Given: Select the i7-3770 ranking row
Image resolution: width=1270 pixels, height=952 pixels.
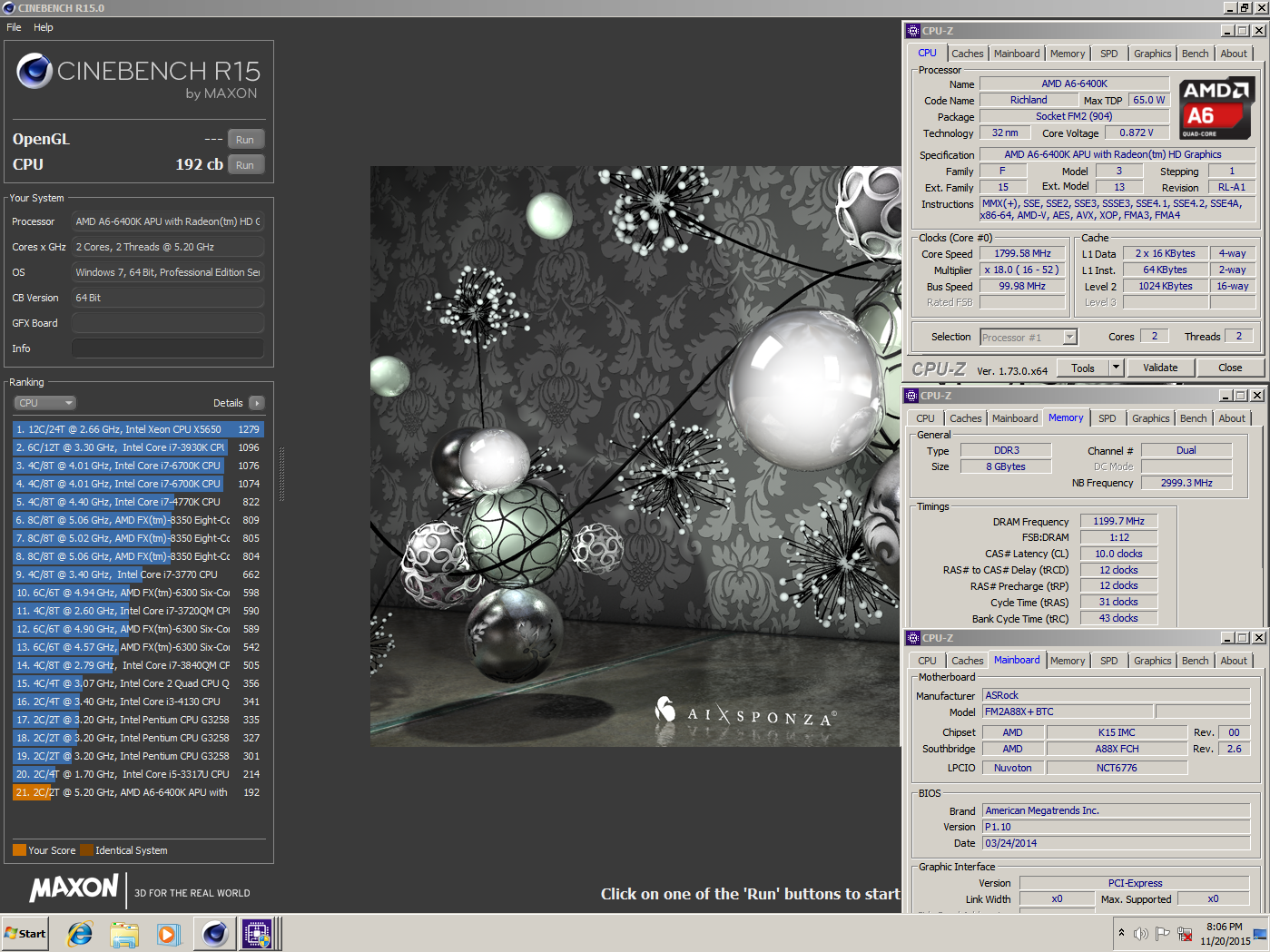Looking at the screenshot, I should 138,574.
